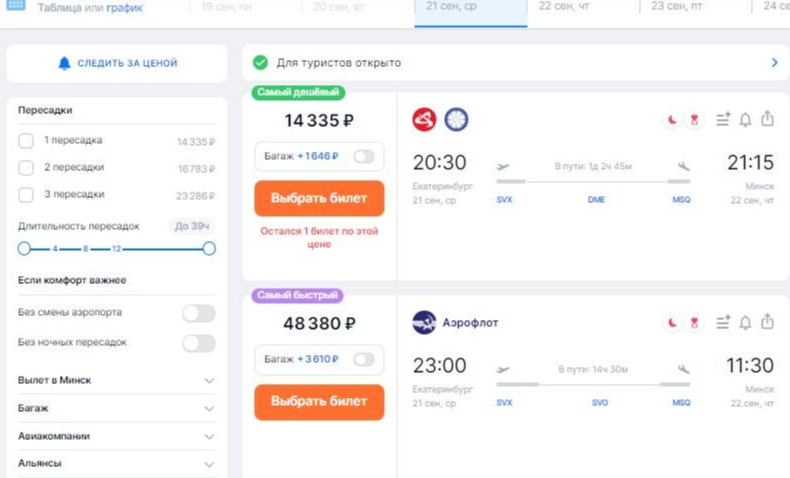Click the calendar table icon at top left

point(15,6)
